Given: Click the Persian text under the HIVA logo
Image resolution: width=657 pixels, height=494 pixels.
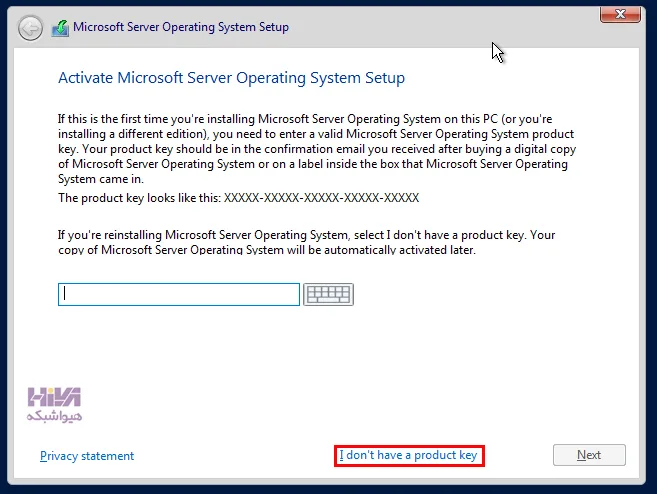Looking at the screenshot, I should [54, 416].
